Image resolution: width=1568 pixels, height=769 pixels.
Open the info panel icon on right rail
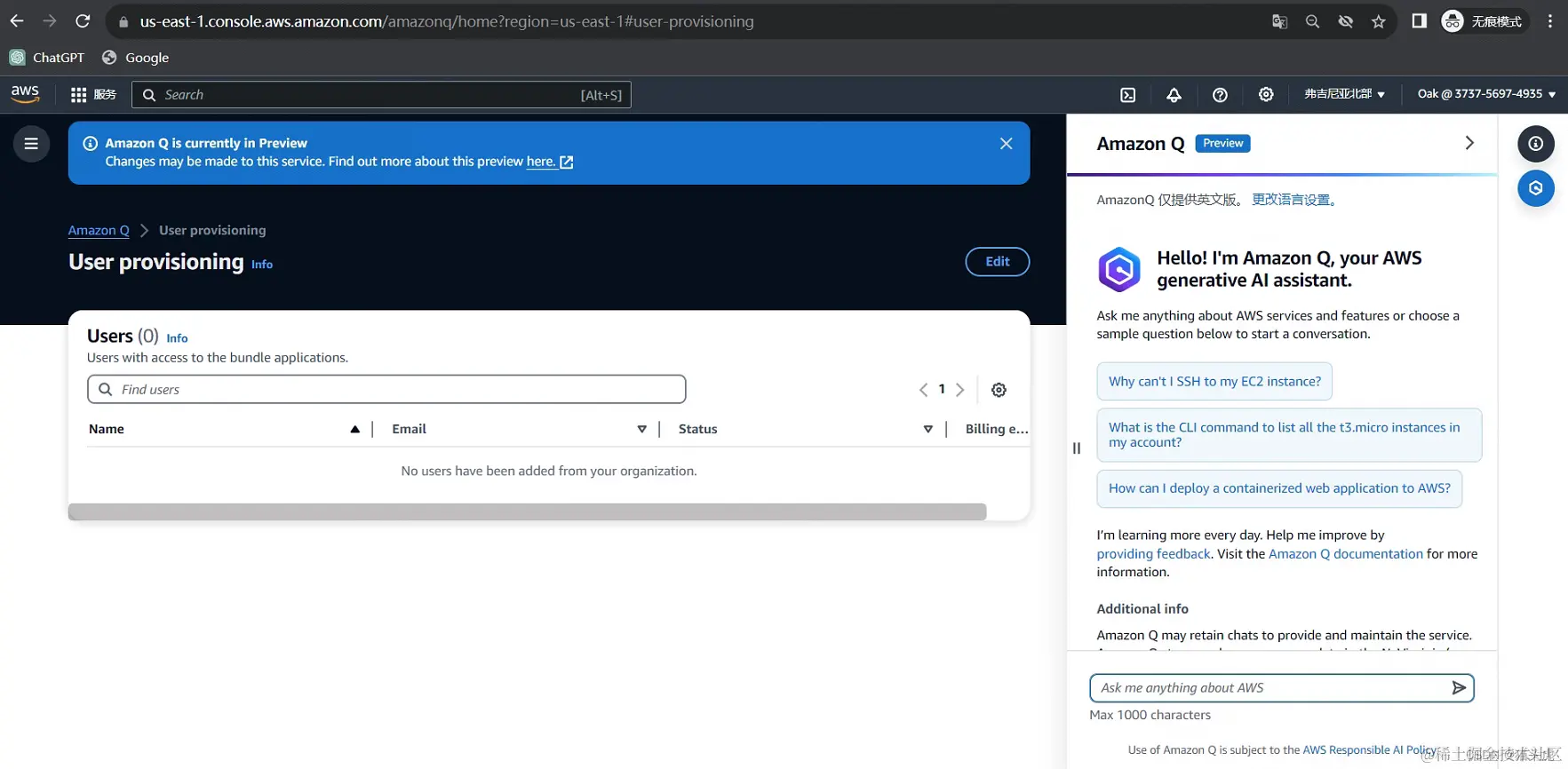1535,144
